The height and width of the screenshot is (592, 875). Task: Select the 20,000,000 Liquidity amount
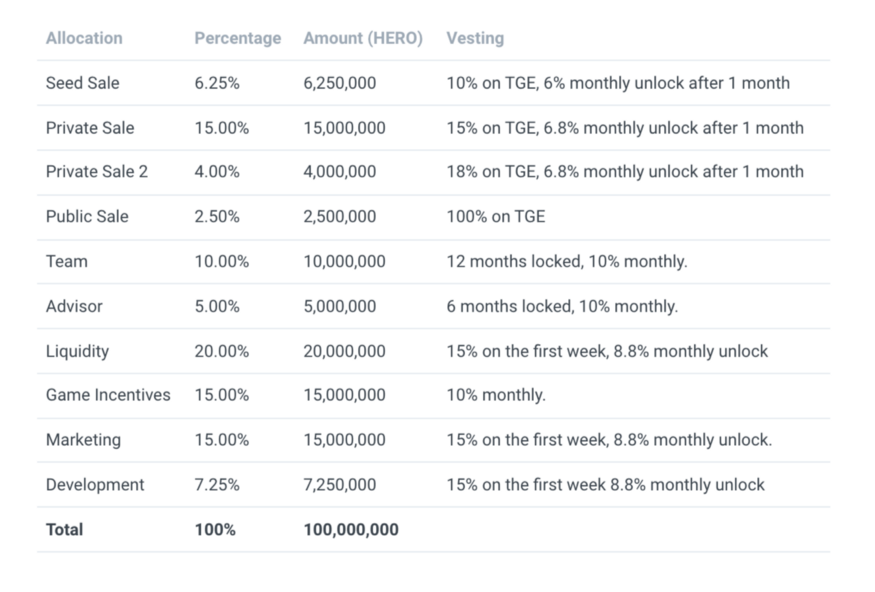pos(344,351)
